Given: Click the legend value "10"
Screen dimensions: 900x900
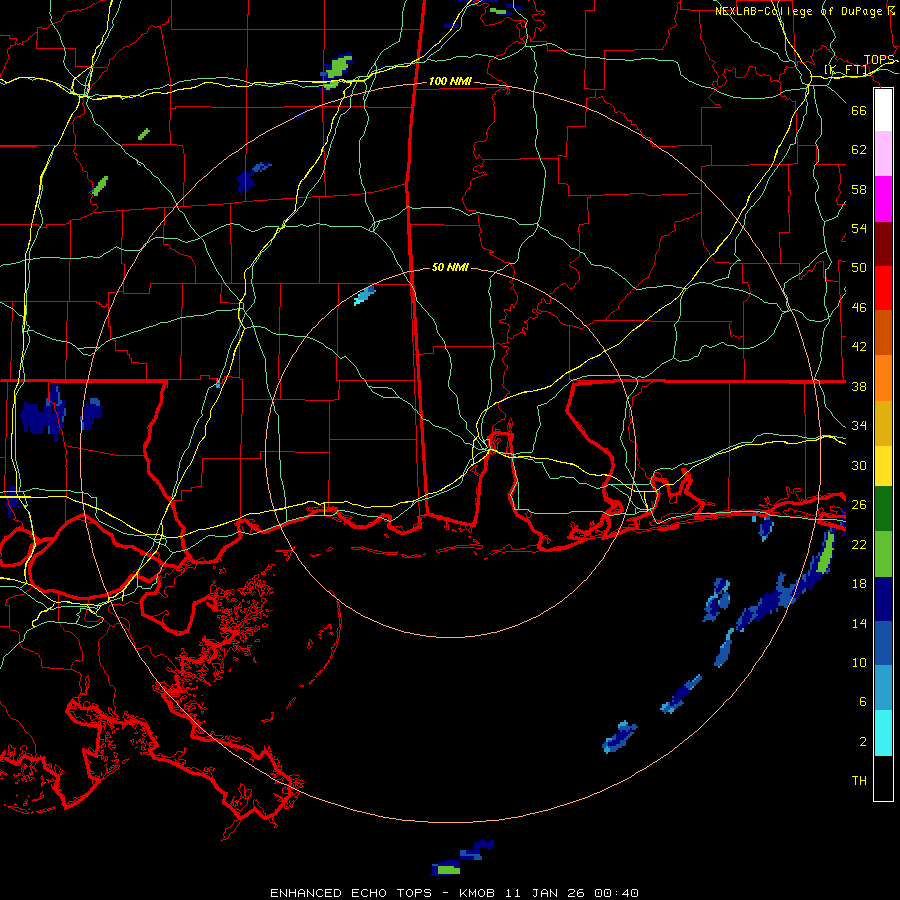Looking at the screenshot, I should pos(859,662).
